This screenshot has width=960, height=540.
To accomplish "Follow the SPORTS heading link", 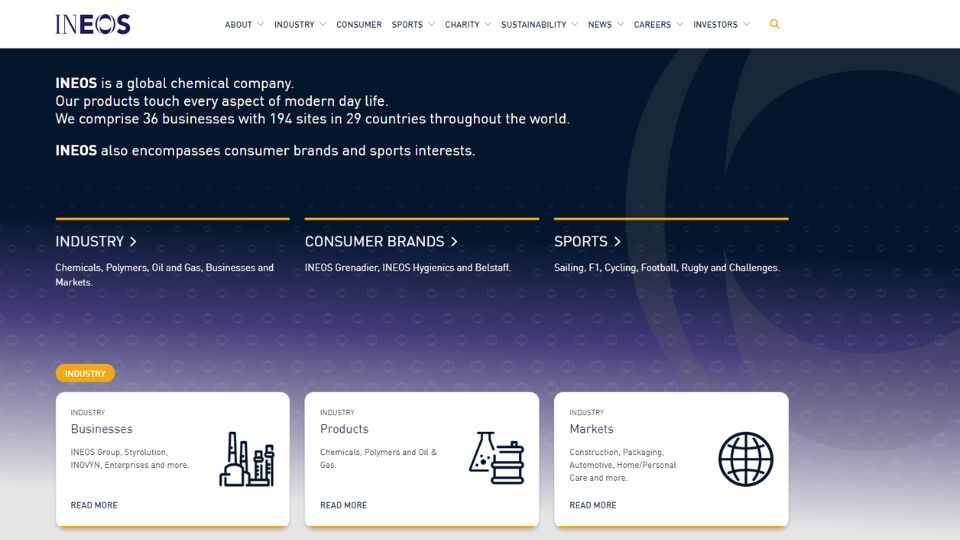I will [587, 241].
